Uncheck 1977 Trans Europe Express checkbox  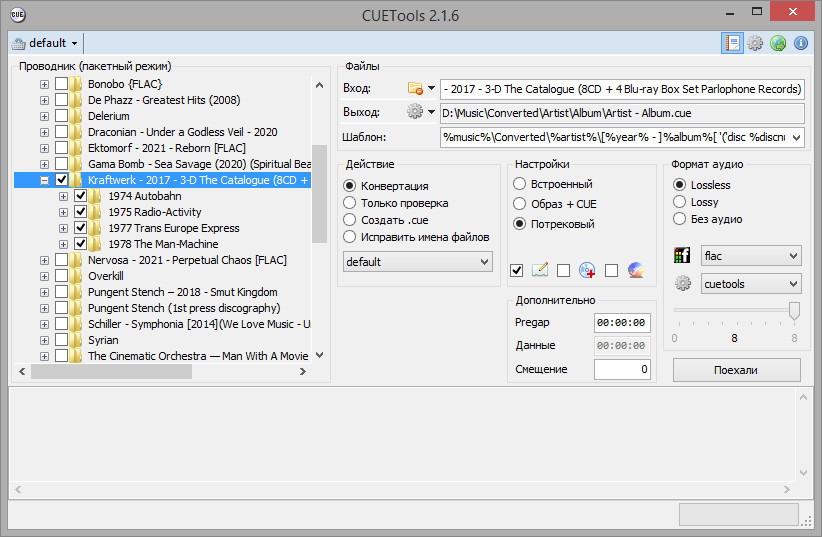point(81,228)
